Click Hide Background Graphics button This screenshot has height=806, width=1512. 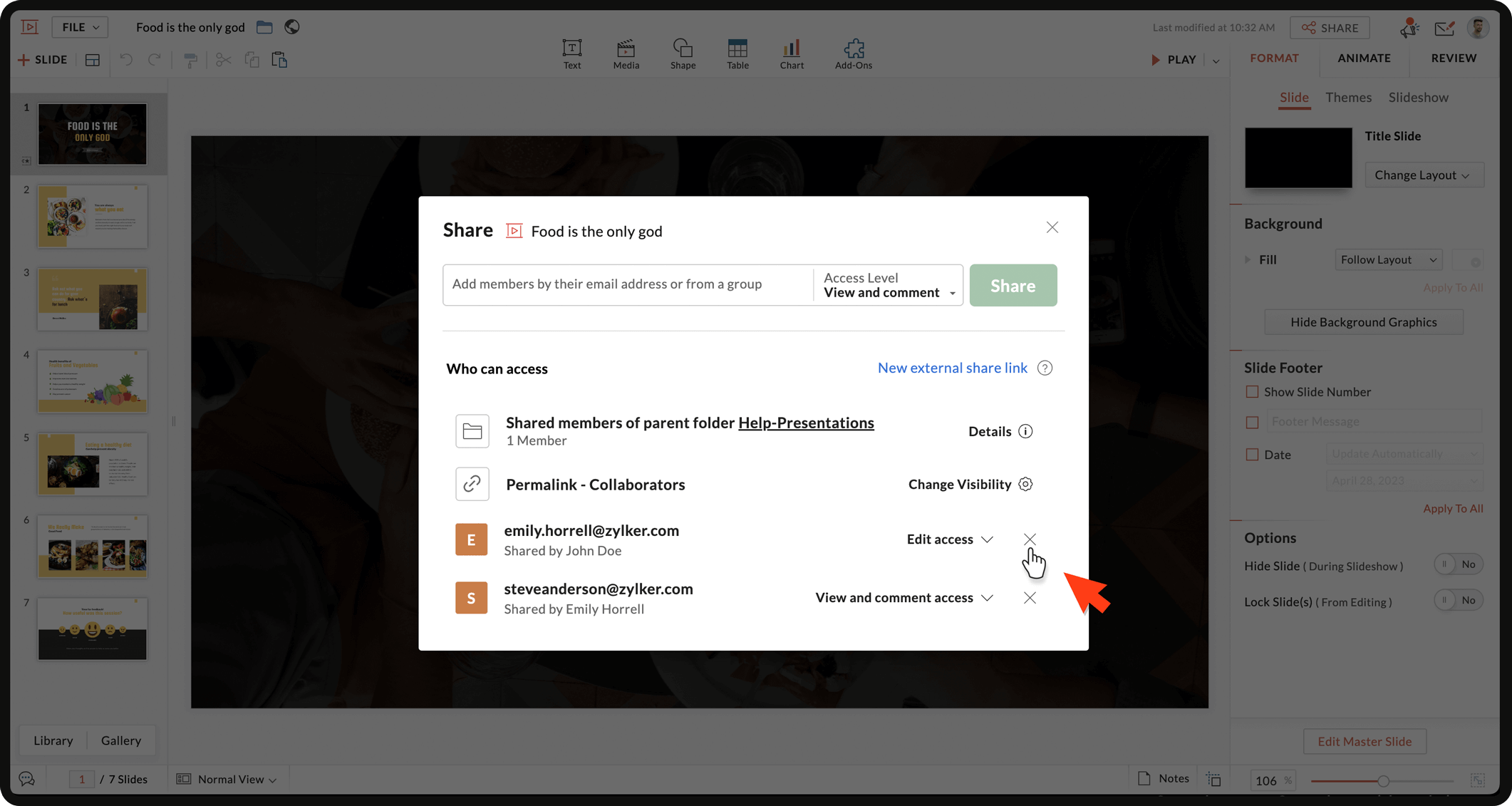pos(1363,322)
